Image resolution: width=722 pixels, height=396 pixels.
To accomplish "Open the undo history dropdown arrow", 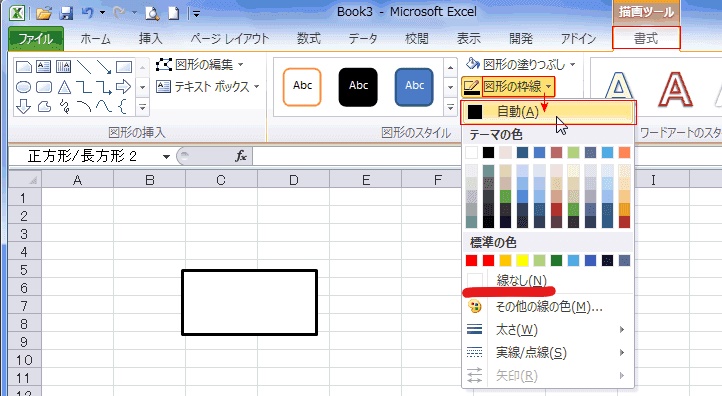I will point(102,13).
